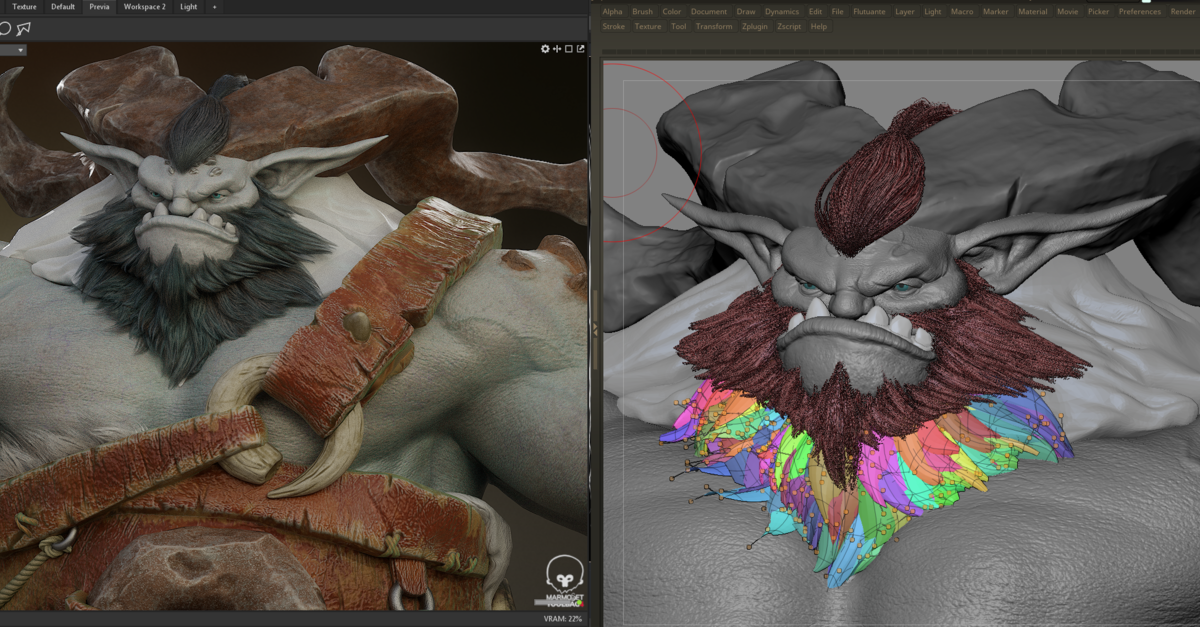Create a new workspace with the plus tab
1200x627 pixels.
[x=213, y=7]
